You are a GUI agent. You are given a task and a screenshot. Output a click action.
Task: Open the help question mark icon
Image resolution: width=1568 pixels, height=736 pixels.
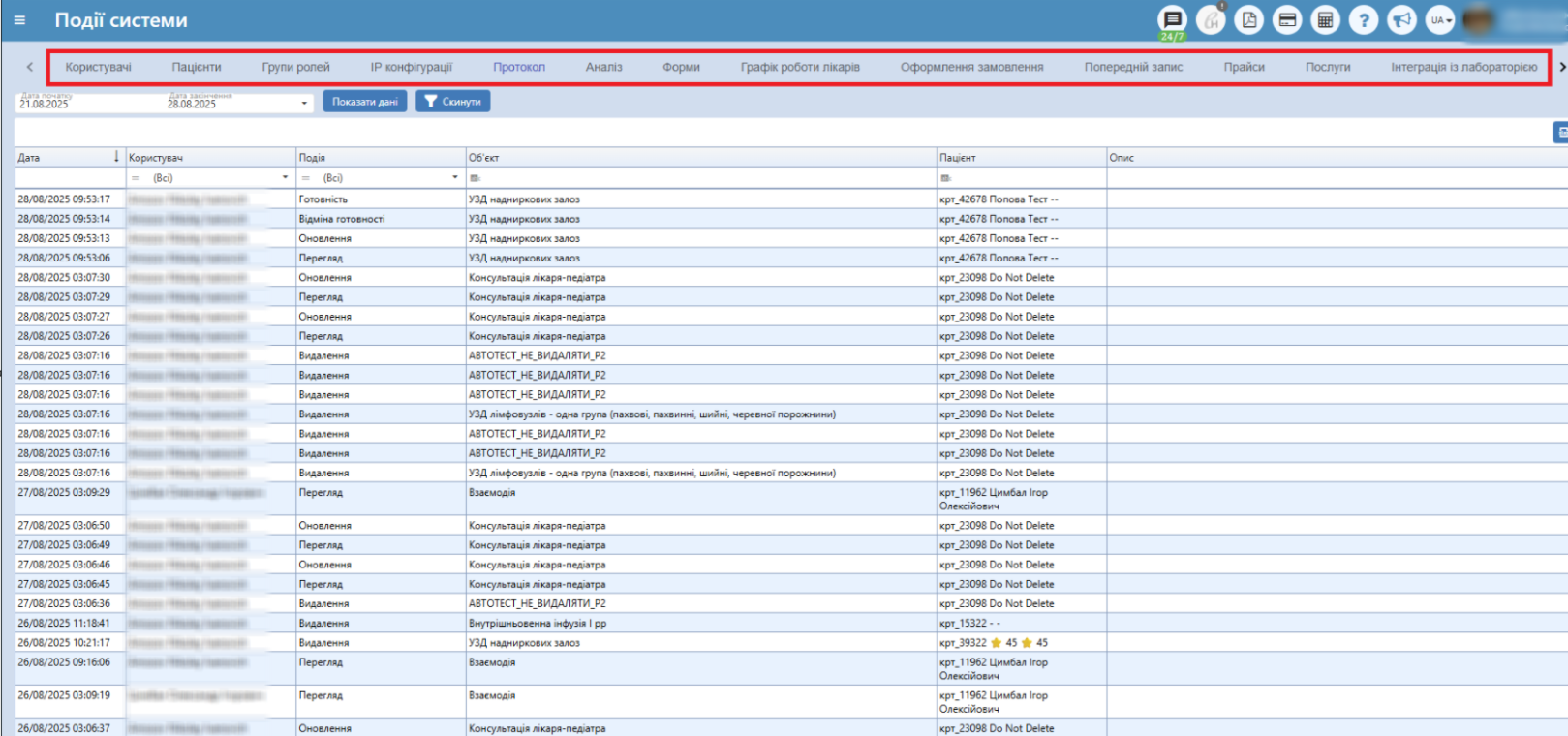(x=1364, y=19)
